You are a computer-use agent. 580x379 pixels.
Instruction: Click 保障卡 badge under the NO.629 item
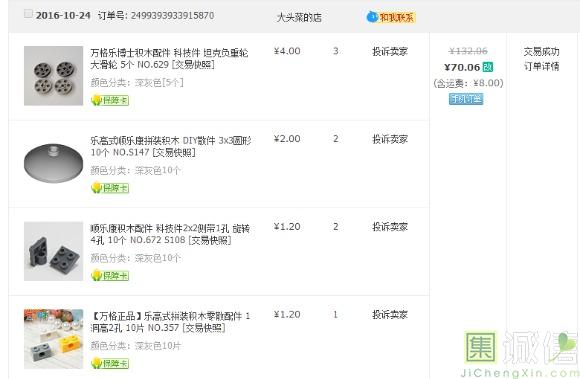110,100
